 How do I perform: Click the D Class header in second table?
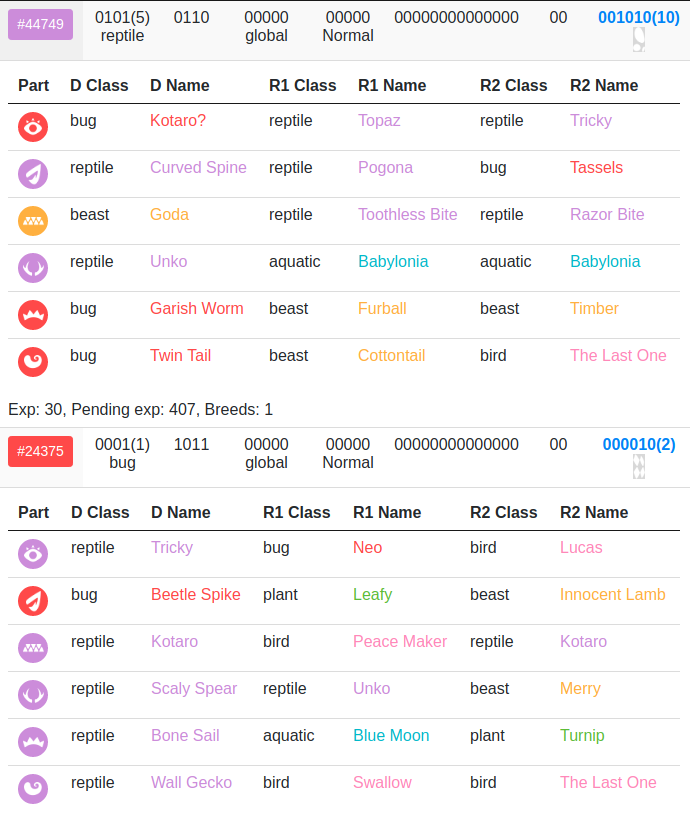pyautogui.click(x=100, y=512)
